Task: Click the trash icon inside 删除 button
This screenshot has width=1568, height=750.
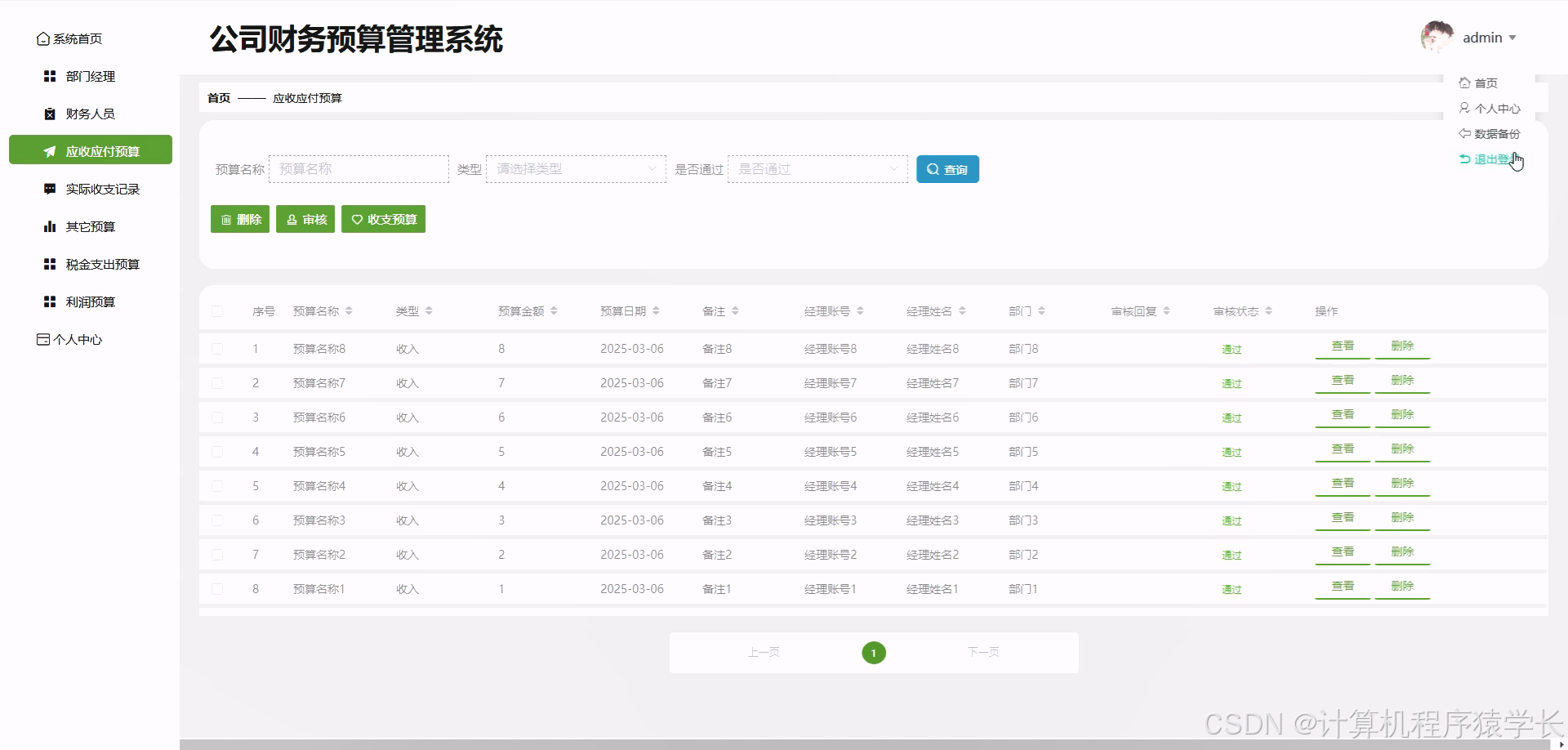Action: 226,219
